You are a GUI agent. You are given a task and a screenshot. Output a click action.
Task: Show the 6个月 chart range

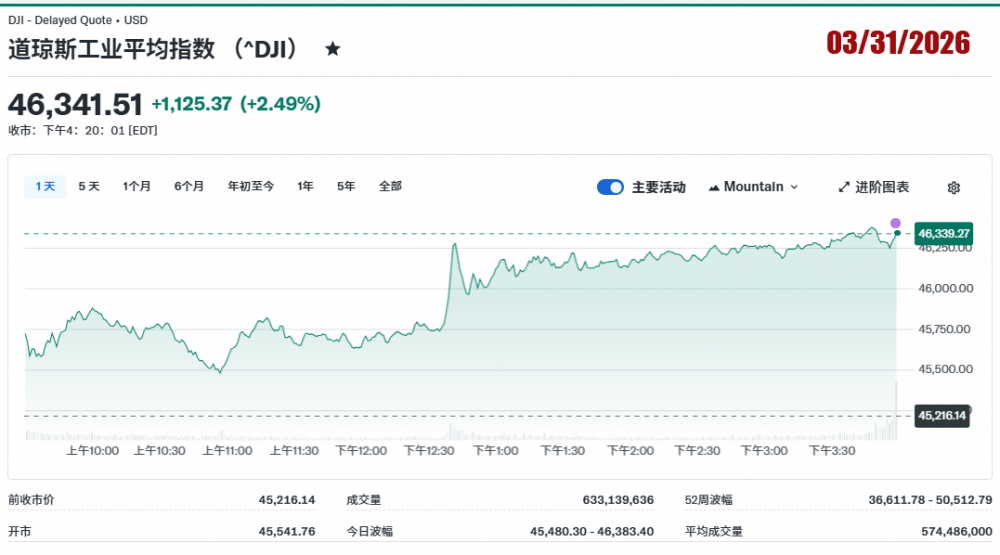tap(189, 186)
